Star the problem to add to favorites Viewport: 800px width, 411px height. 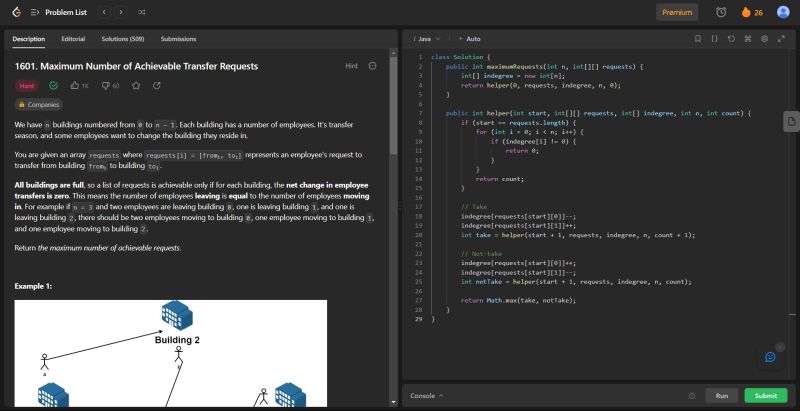tap(136, 86)
